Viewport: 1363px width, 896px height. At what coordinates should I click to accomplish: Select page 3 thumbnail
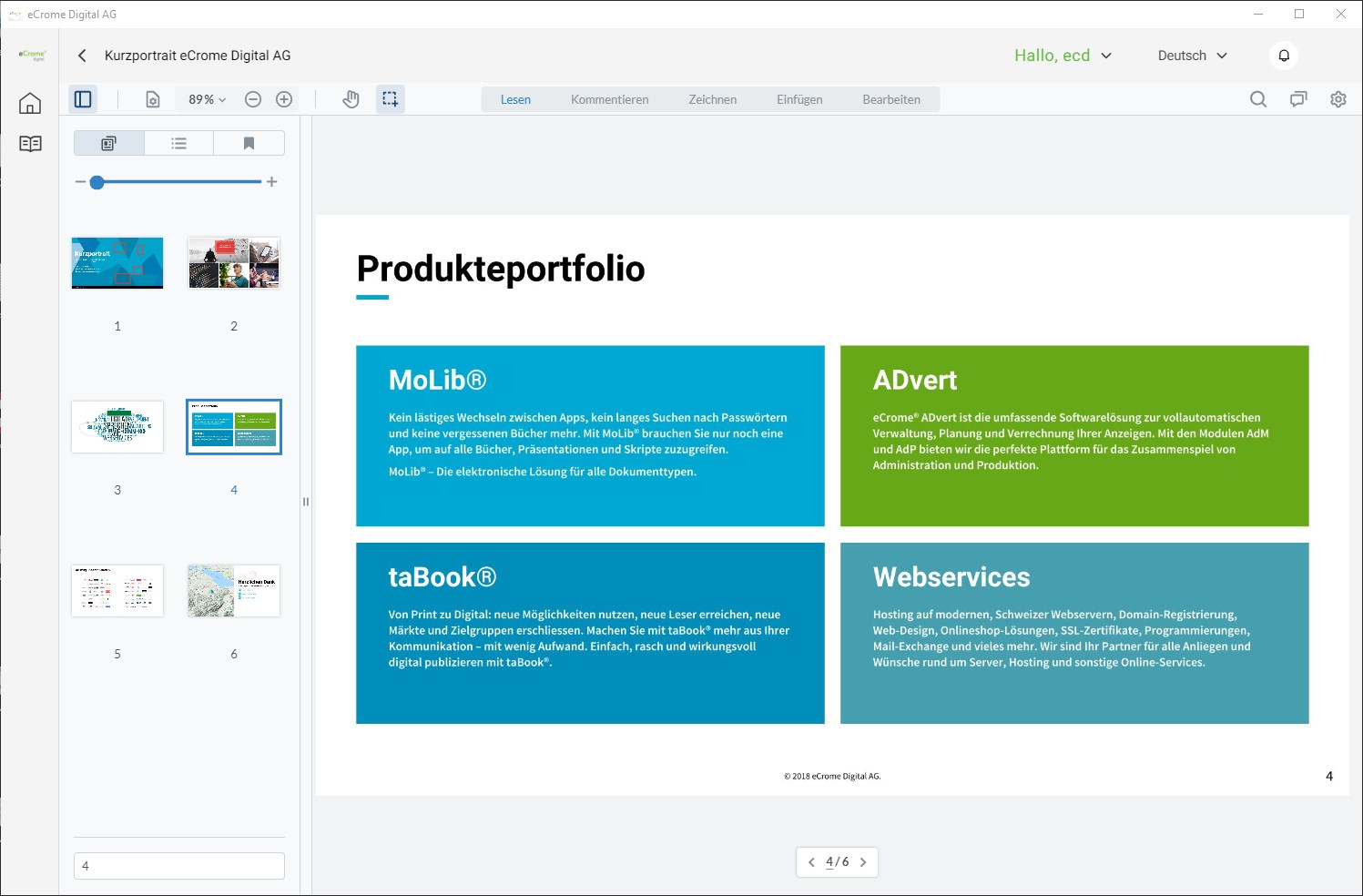[x=117, y=427]
